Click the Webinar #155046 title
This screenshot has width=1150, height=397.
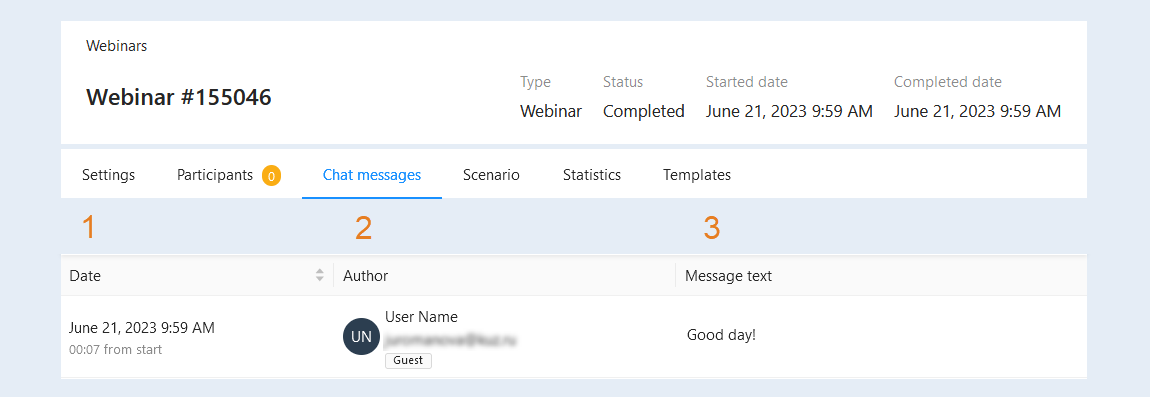(x=179, y=97)
